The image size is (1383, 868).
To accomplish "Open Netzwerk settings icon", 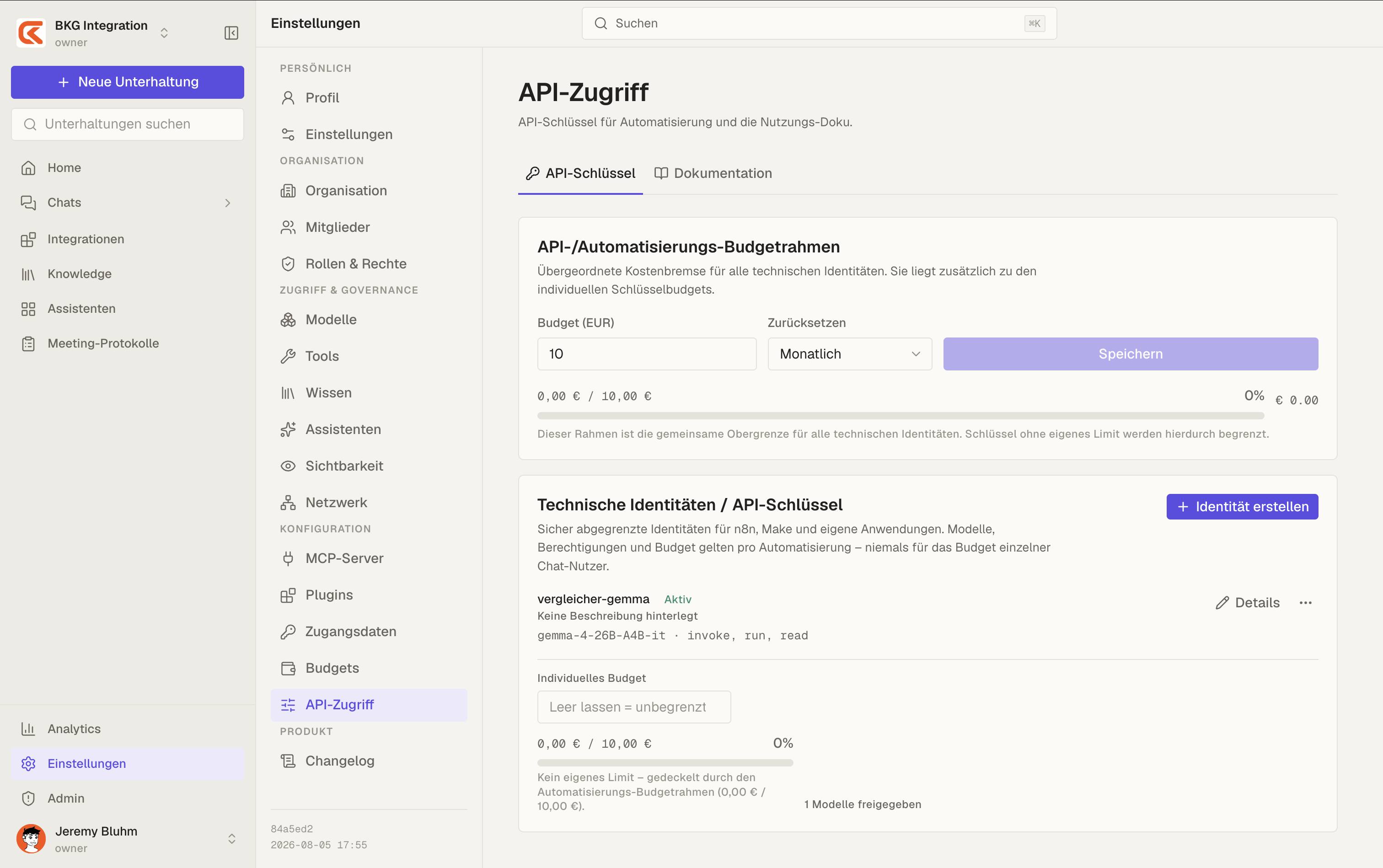I will pyautogui.click(x=288, y=503).
